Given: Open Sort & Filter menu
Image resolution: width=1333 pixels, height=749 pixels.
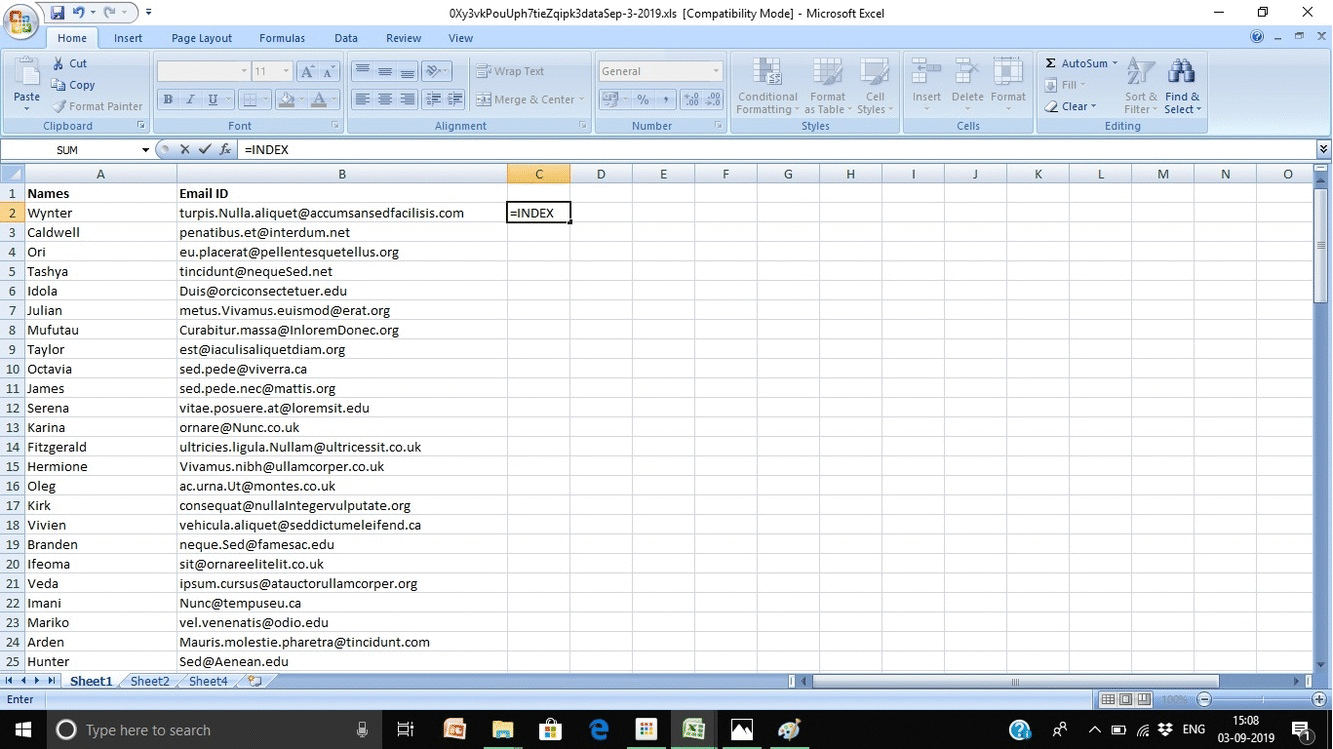Looking at the screenshot, I should point(1140,86).
